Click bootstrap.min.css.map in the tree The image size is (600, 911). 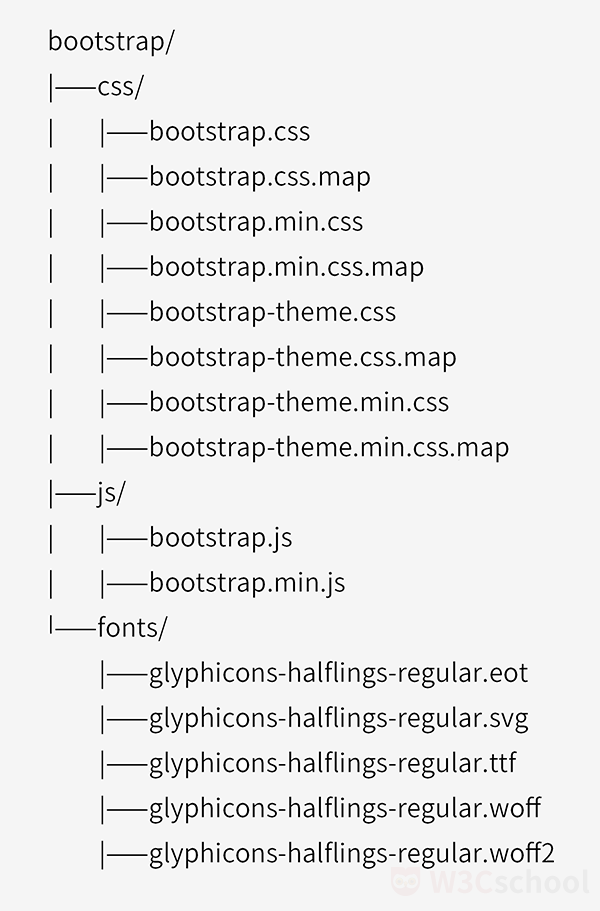[286, 267]
